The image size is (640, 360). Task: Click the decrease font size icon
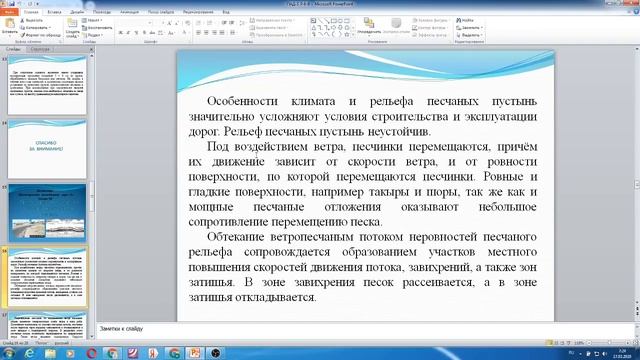(x=177, y=23)
